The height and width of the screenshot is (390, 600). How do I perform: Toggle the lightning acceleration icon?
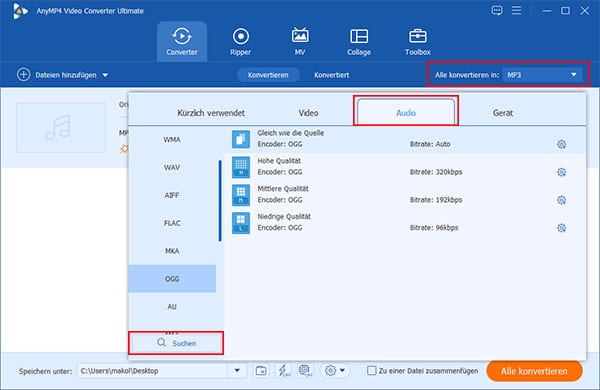pyautogui.click(x=283, y=370)
